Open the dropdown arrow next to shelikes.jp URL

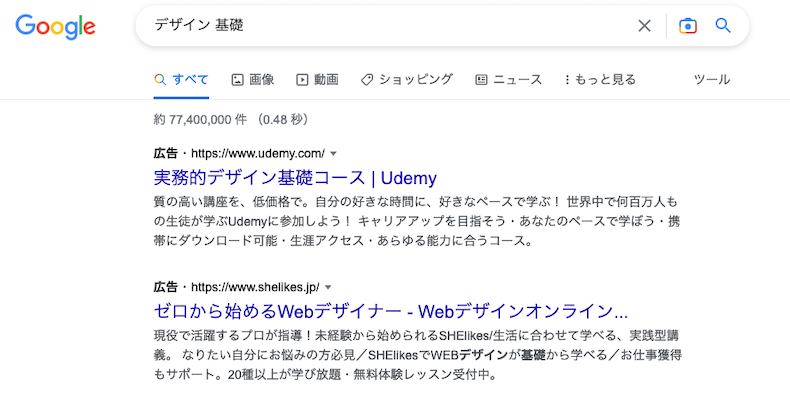pyautogui.click(x=328, y=287)
